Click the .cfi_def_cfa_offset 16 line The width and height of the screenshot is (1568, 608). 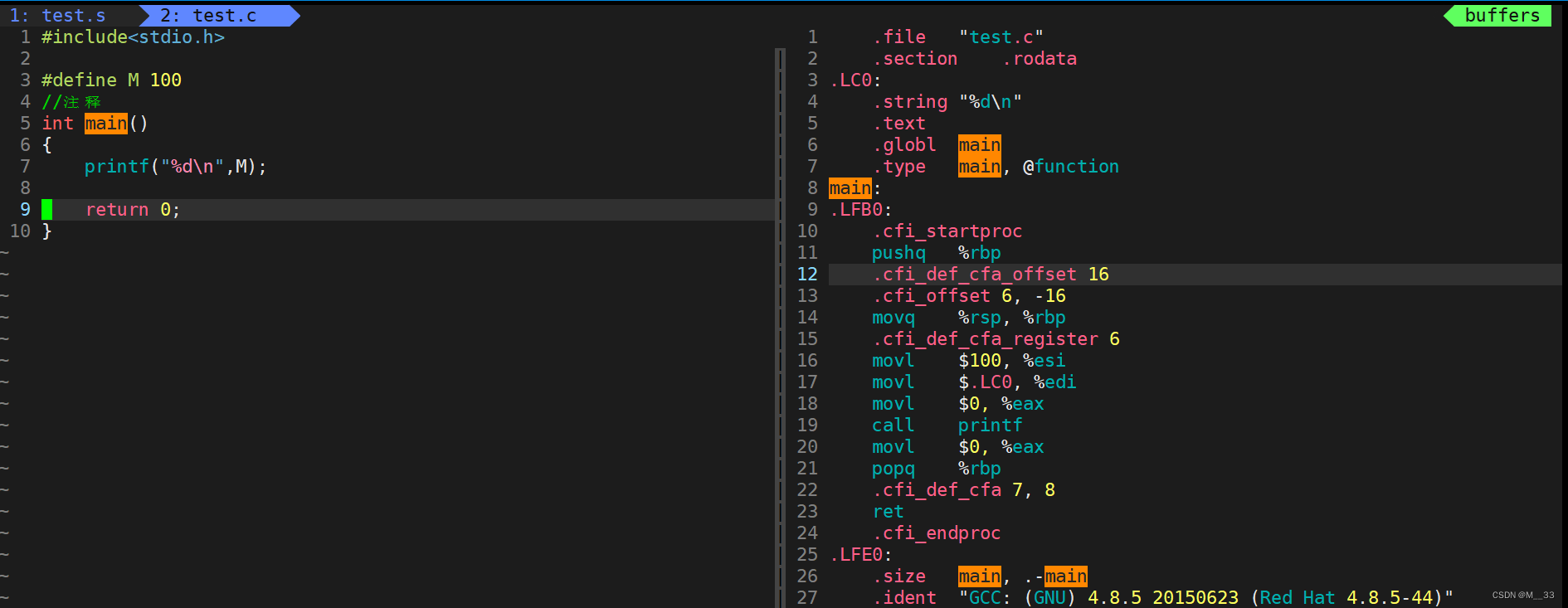[x=991, y=275]
